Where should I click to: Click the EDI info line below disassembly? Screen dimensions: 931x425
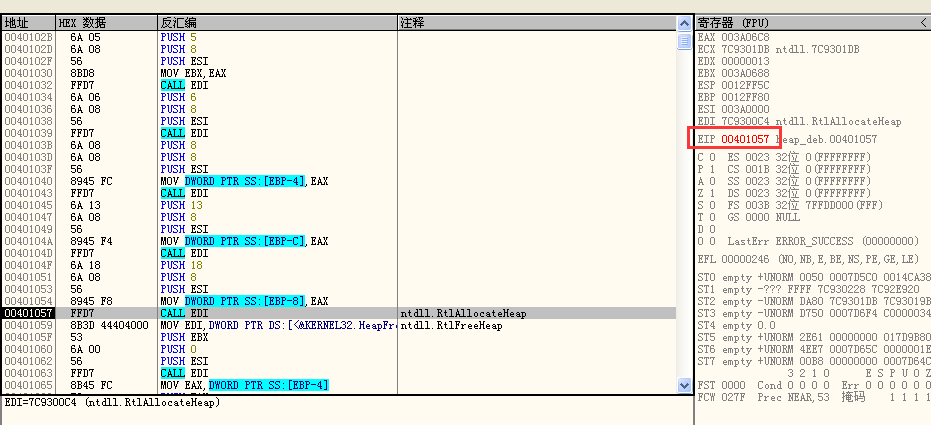coord(110,402)
